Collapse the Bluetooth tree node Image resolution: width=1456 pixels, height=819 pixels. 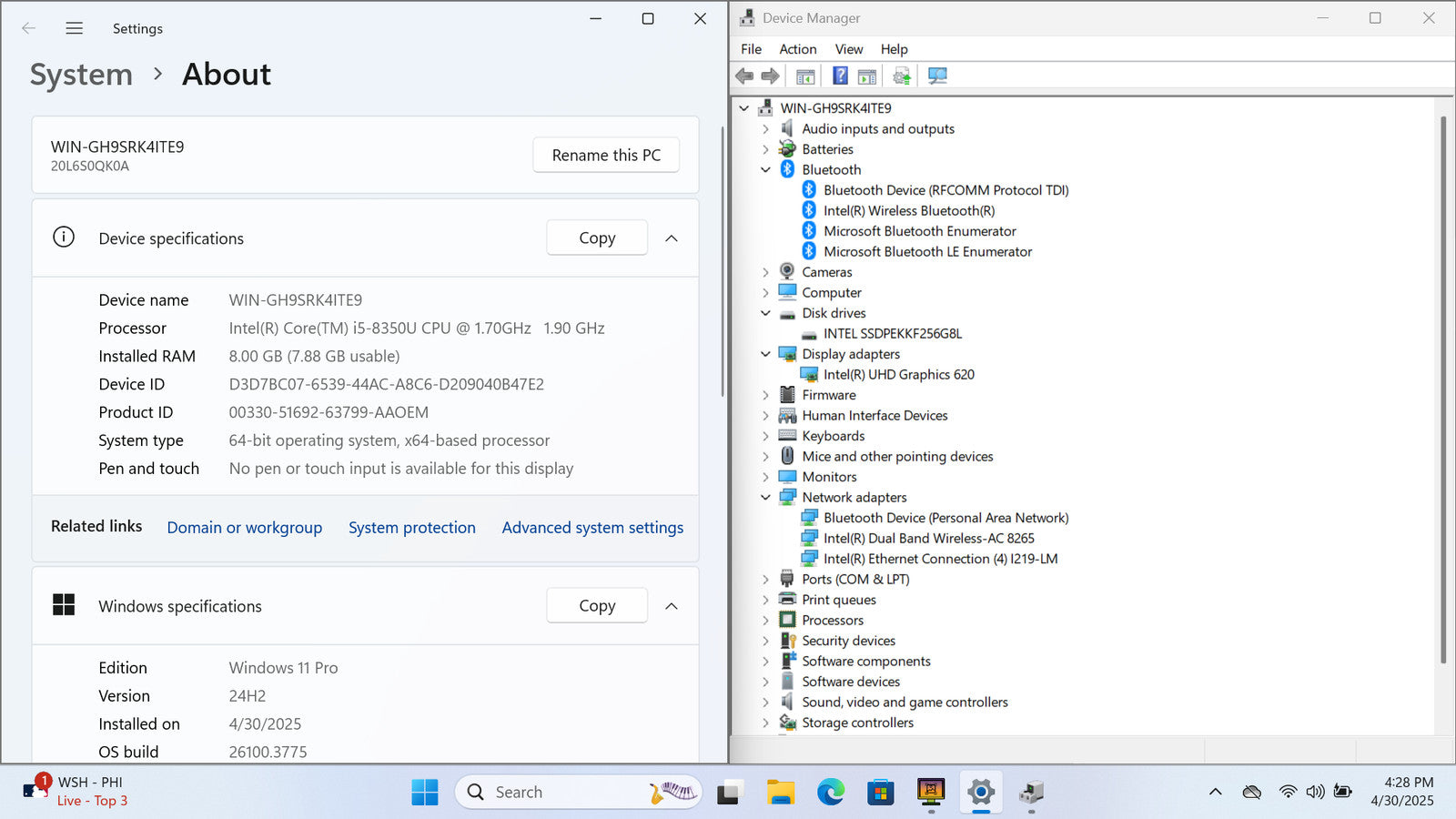pyautogui.click(x=765, y=169)
